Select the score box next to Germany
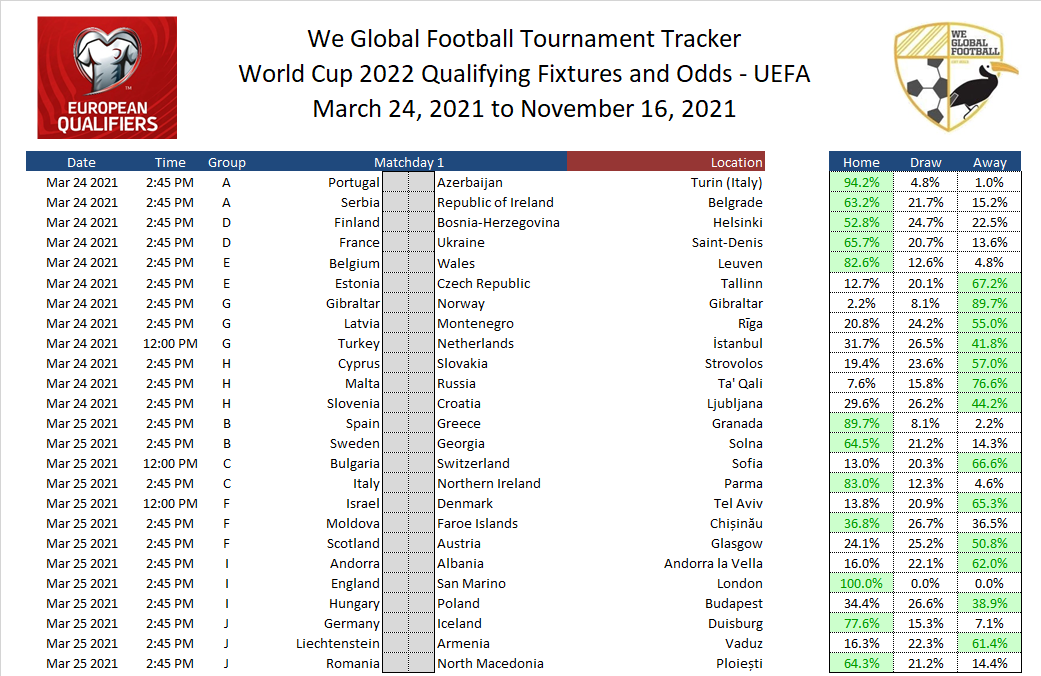Viewport: 1041px width, 676px height. coord(395,623)
